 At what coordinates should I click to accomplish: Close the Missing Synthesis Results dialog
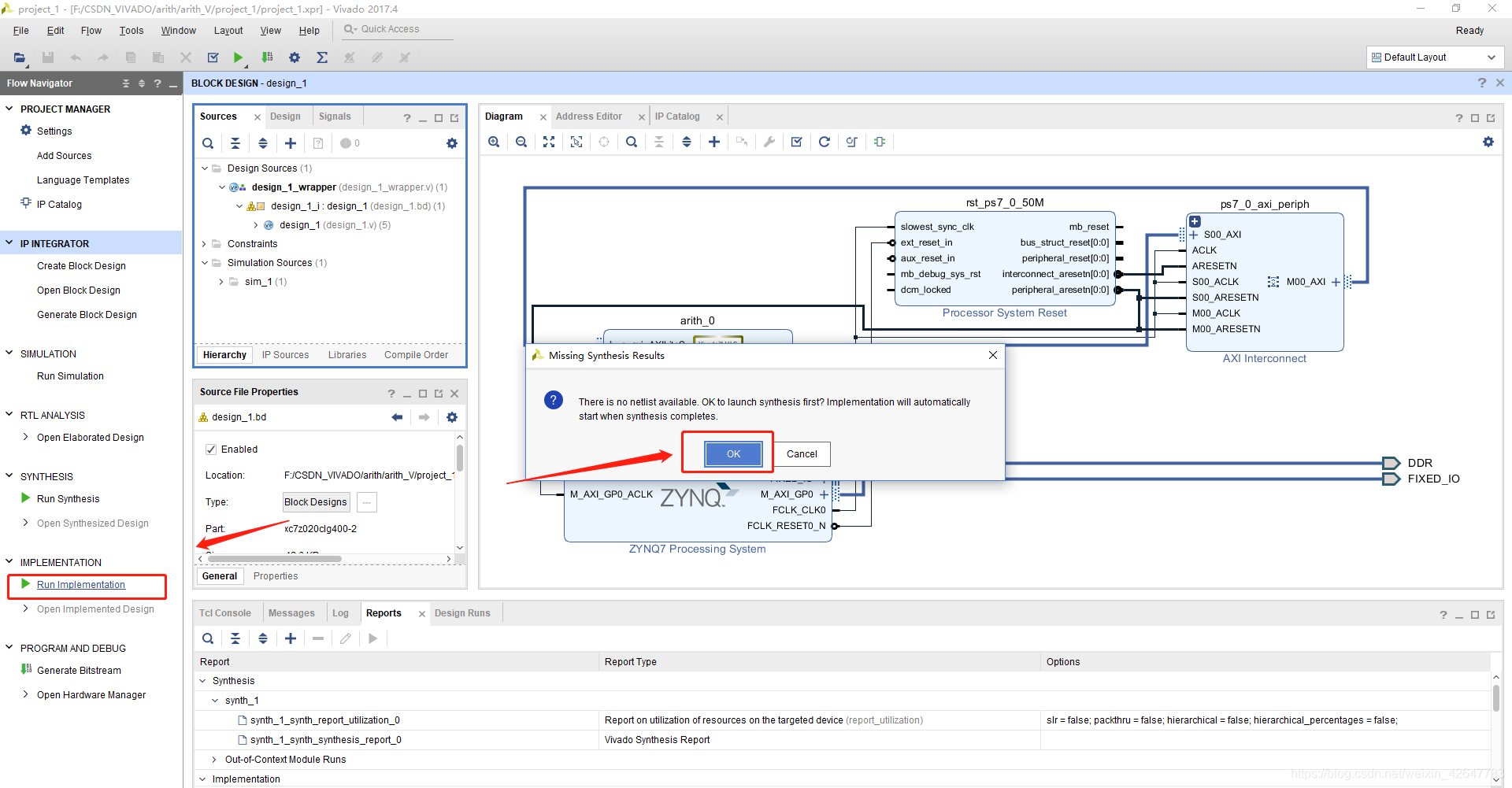[x=993, y=355]
